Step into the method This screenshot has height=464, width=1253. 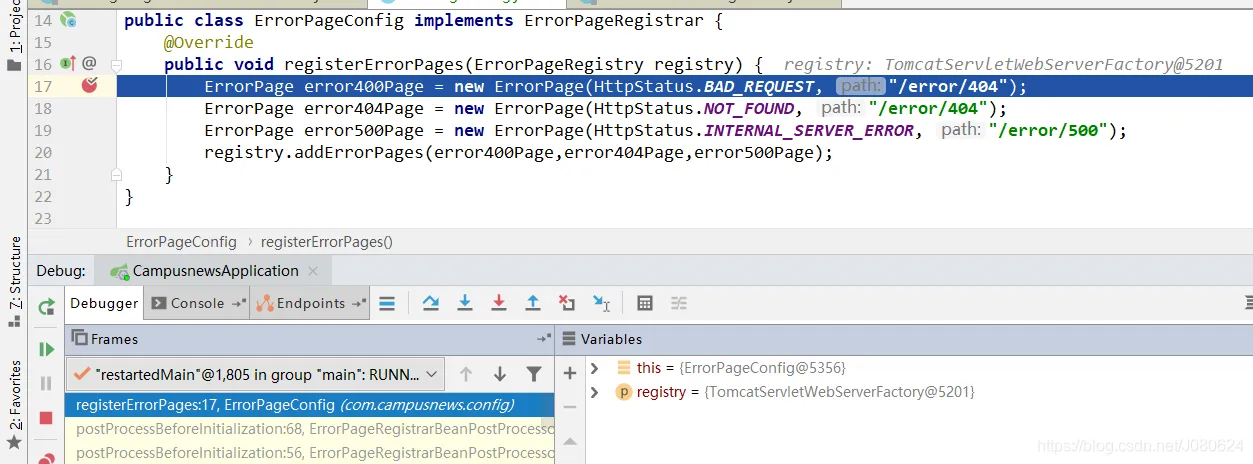464,303
